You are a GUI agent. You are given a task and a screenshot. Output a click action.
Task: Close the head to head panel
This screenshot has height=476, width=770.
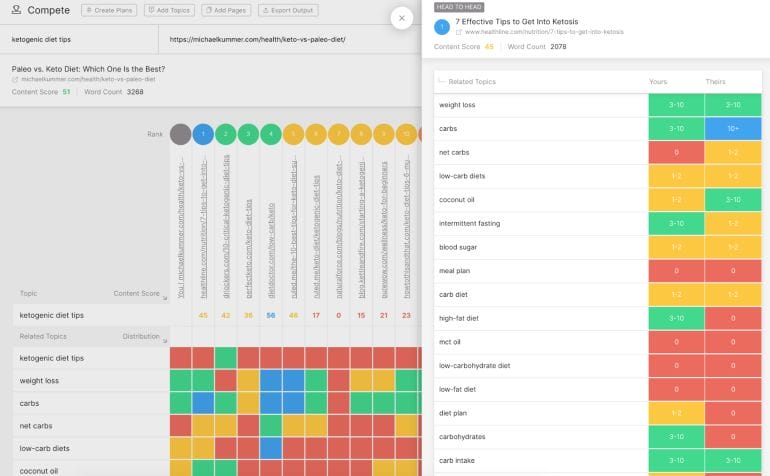402,18
